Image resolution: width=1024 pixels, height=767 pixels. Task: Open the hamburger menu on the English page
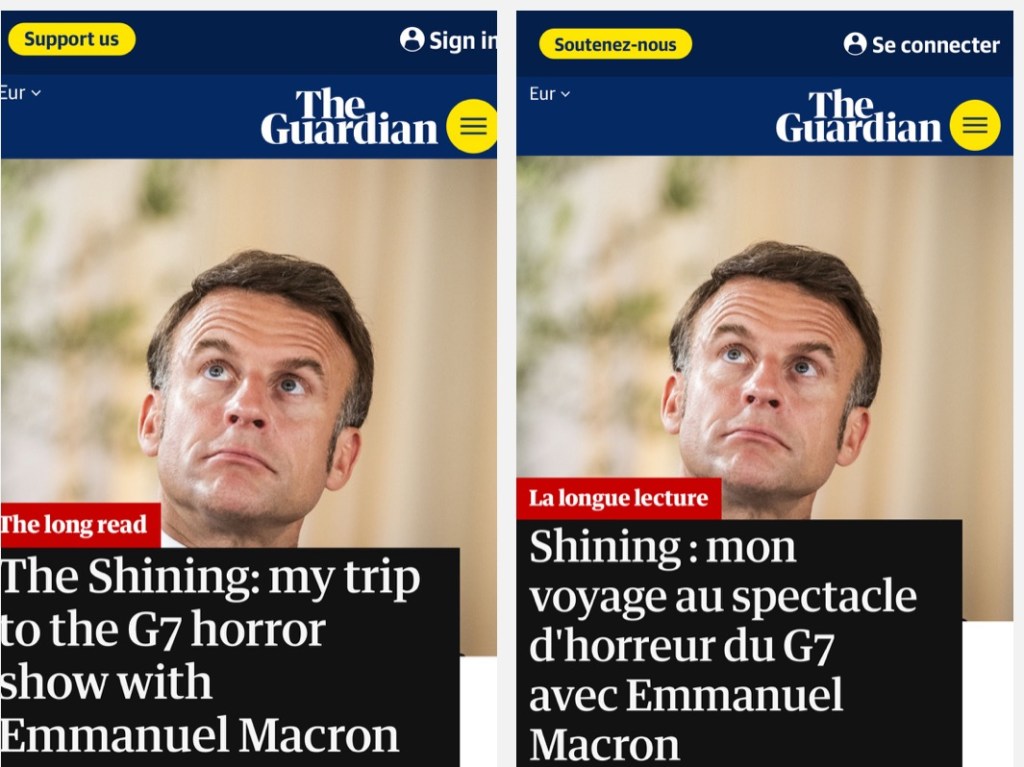472,126
